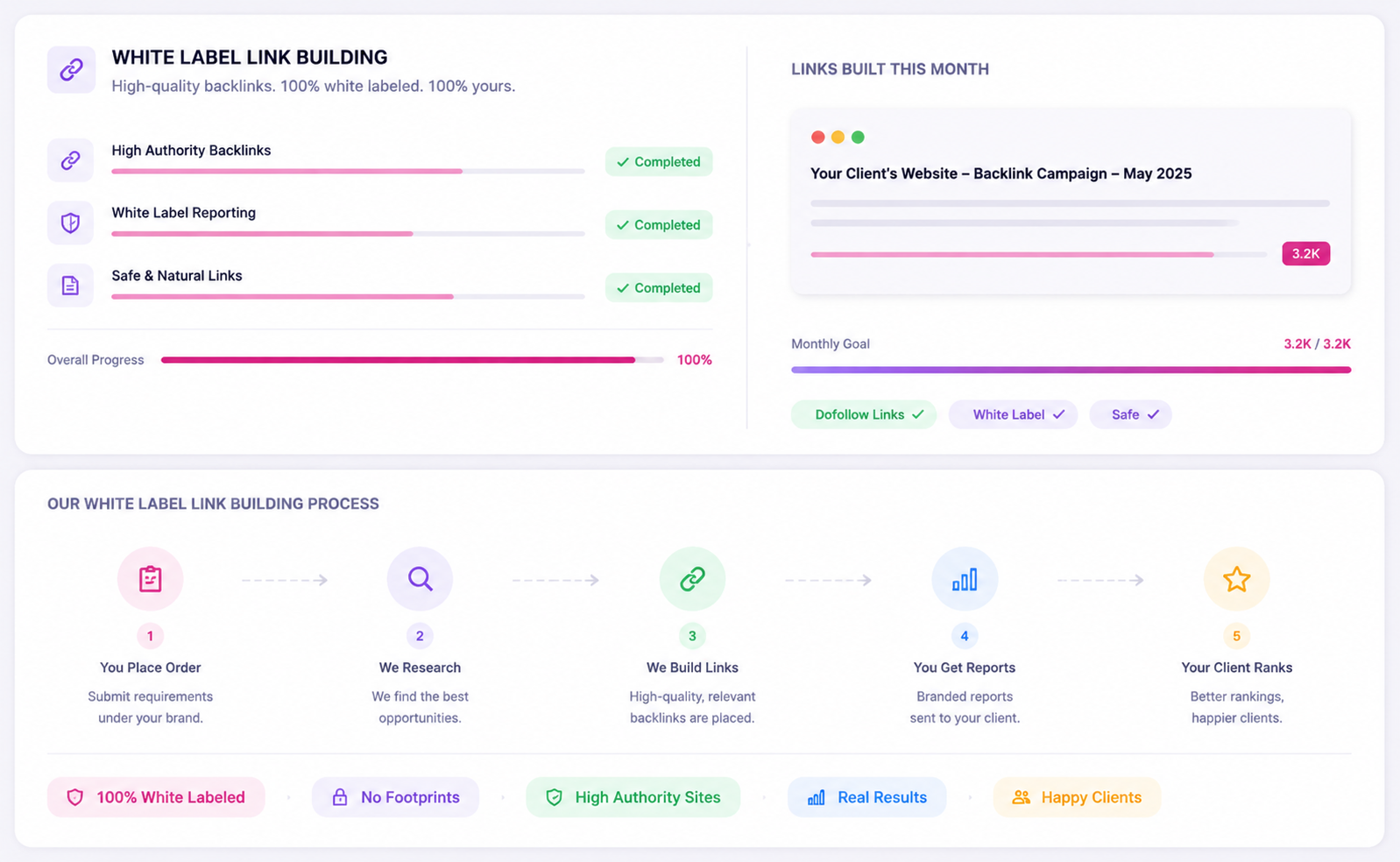Toggle the Dofollow Links chip

pyautogui.click(x=864, y=414)
